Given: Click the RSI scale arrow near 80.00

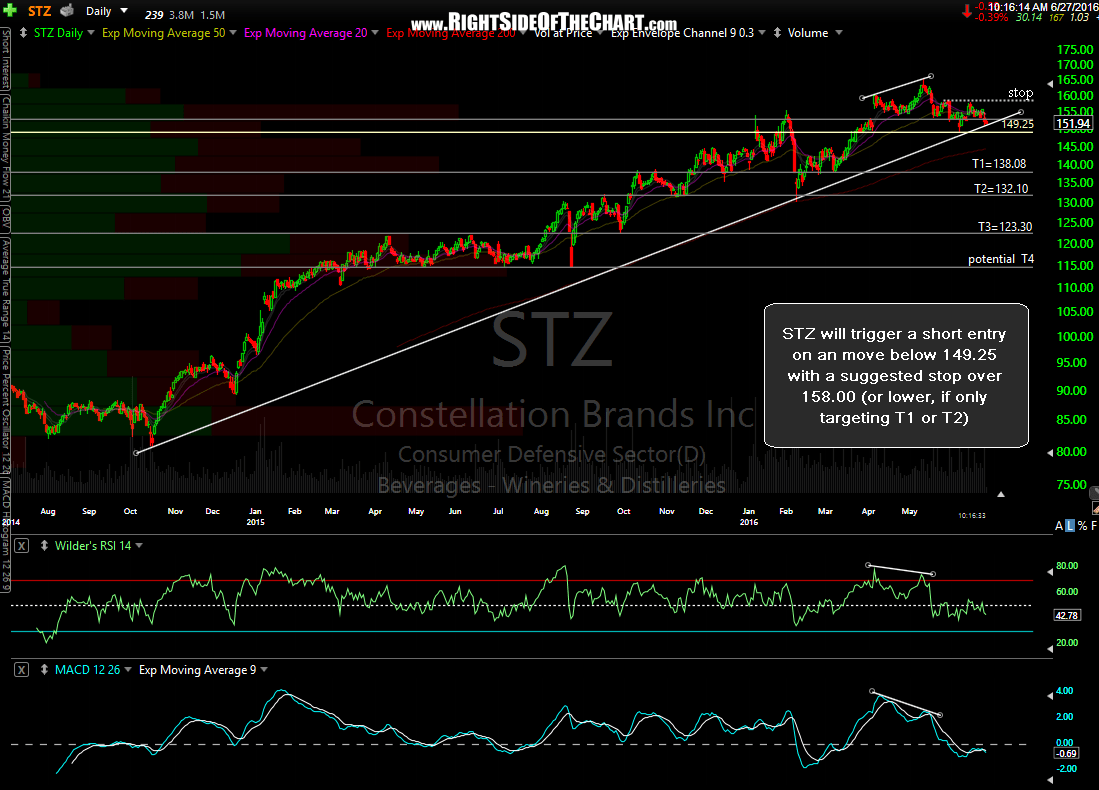Looking at the screenshot, I should coord(1050,572).
